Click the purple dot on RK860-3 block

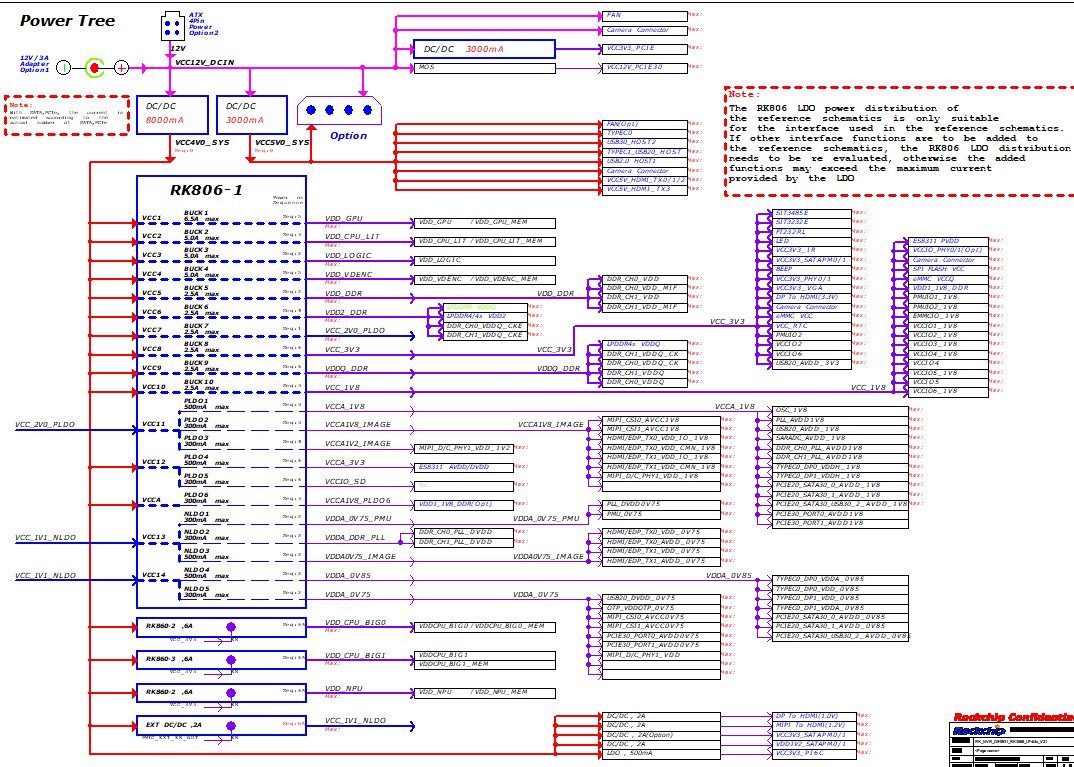tap(232, 659)
